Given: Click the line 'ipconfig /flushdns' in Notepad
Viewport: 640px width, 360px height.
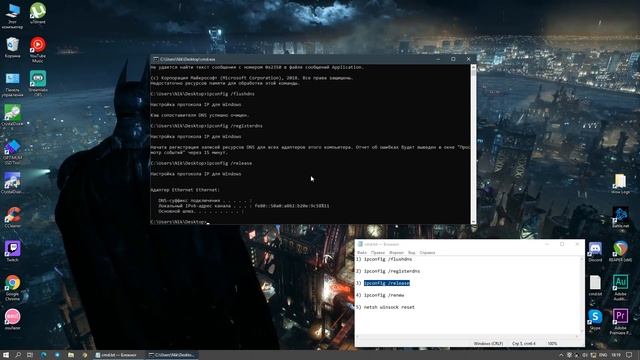Looking at the screenshot, I should (x=388, y=259).
